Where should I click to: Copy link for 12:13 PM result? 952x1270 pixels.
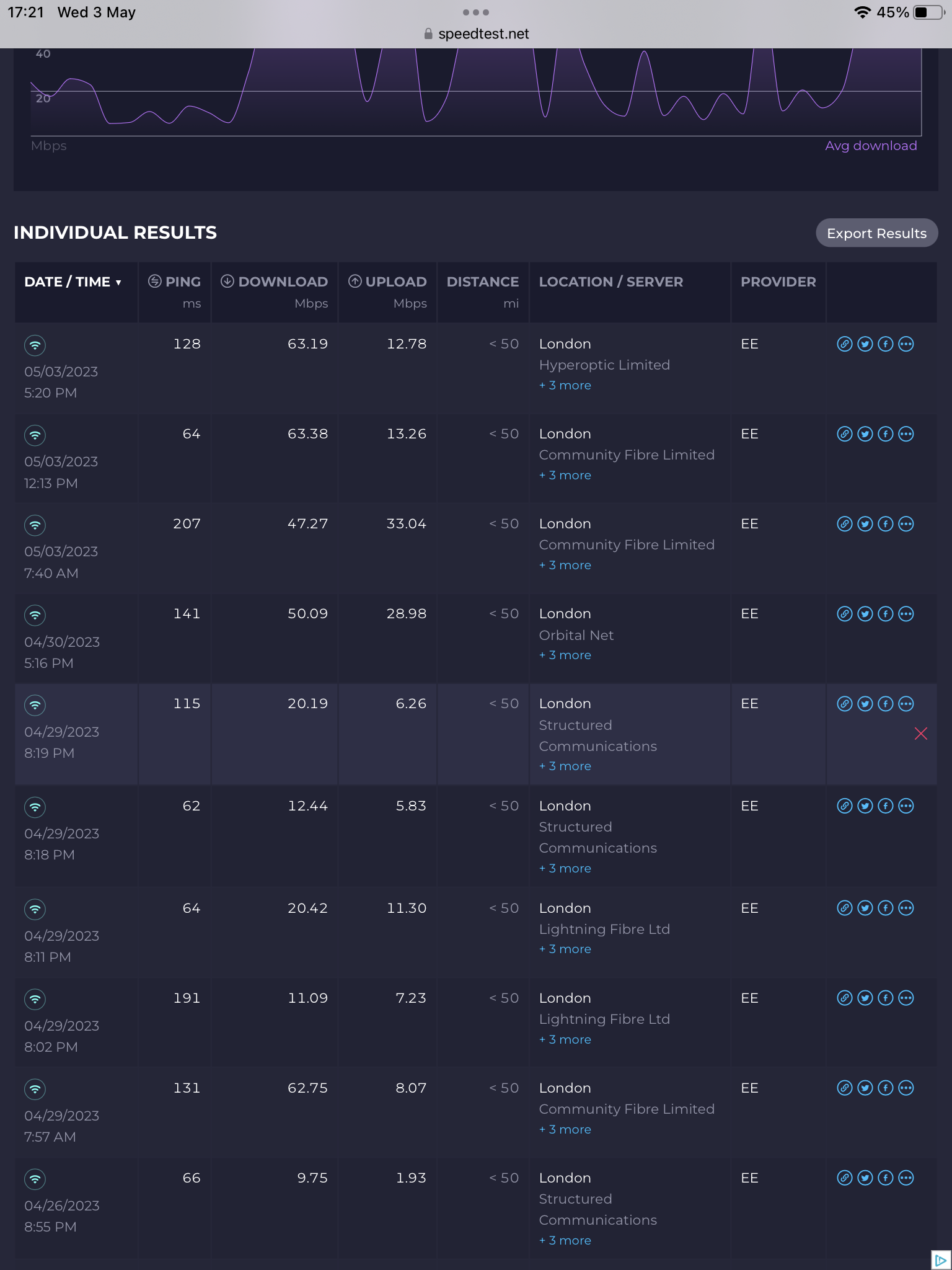[x=845, y=434]
